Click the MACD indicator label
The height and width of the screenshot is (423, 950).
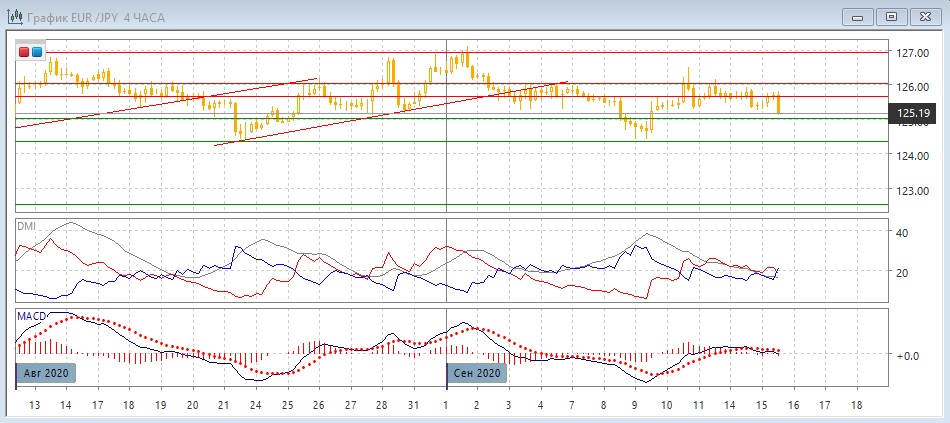tap(30, 316)
